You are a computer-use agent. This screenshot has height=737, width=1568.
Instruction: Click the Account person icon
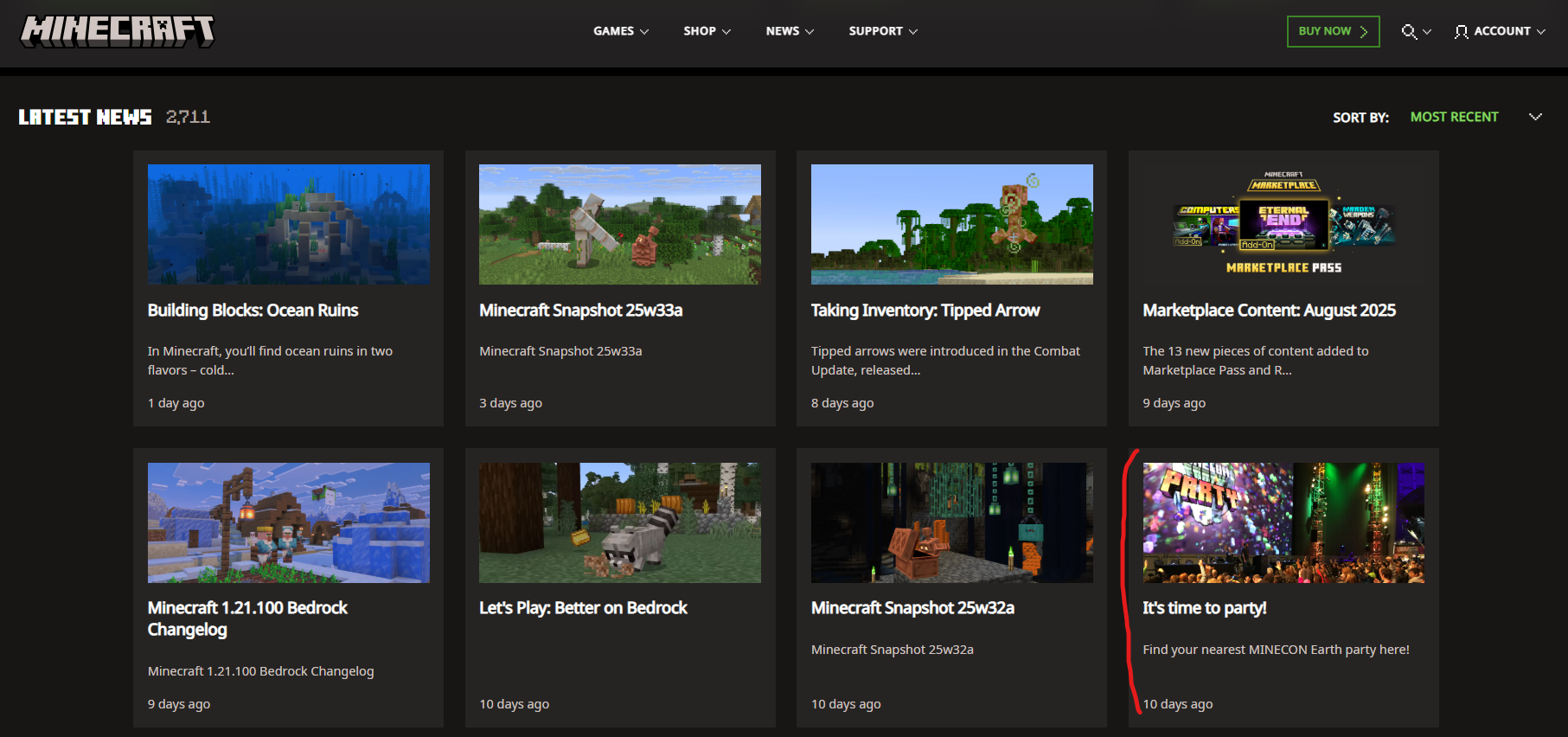click(x=1461, y=31)
